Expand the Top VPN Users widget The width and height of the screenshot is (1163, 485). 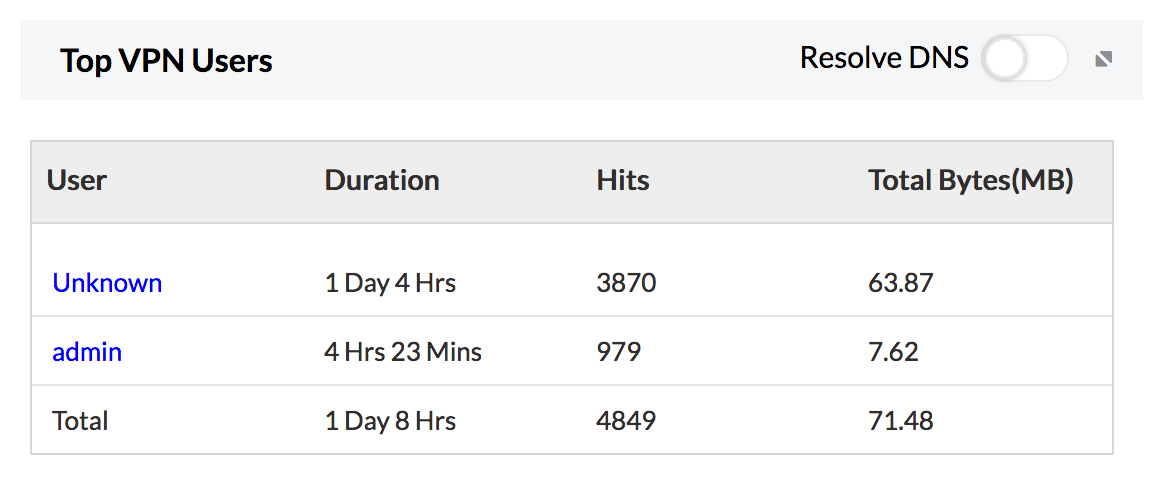(1103, 59)
